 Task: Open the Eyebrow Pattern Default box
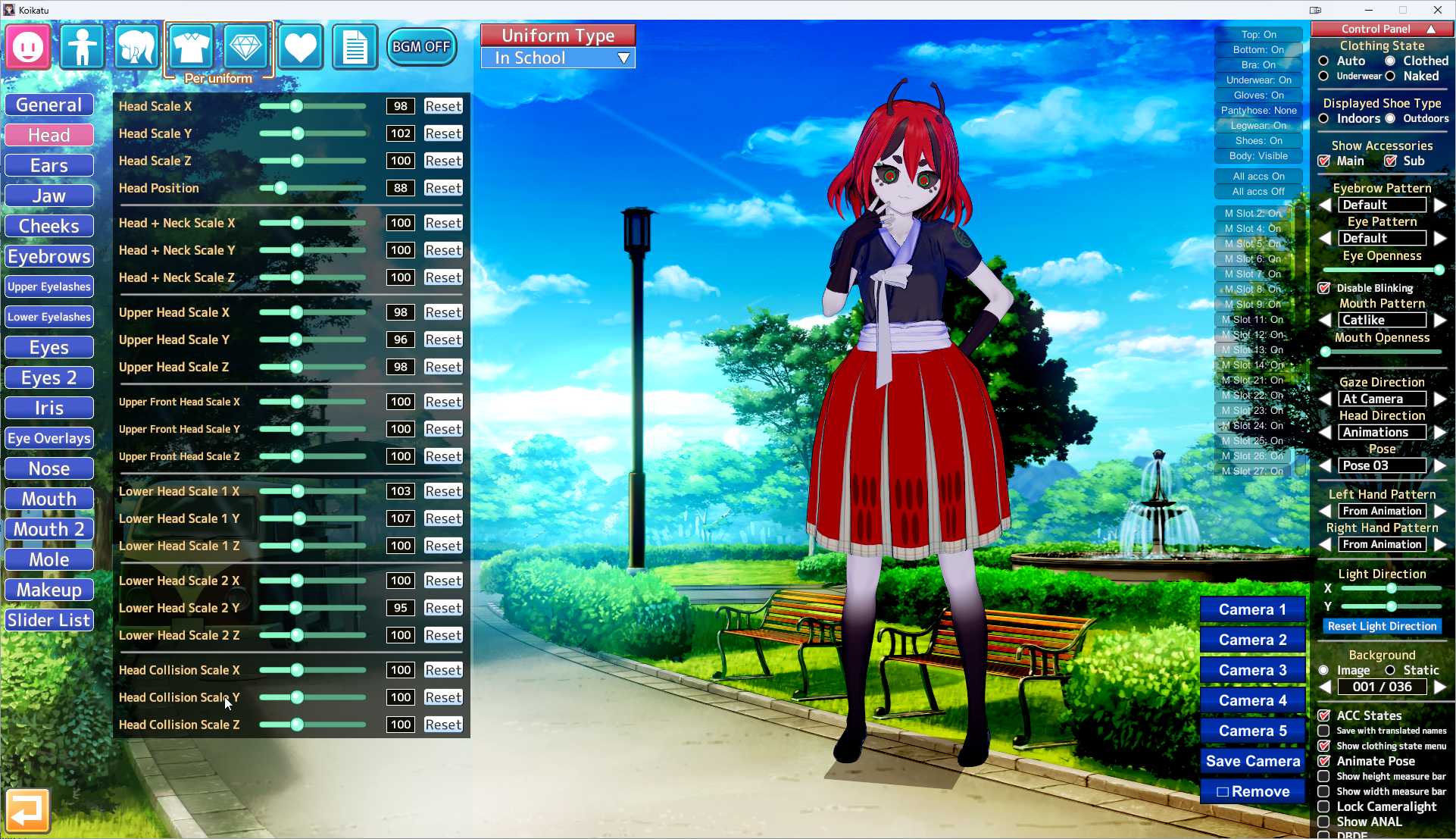[x=1383, y=205]
